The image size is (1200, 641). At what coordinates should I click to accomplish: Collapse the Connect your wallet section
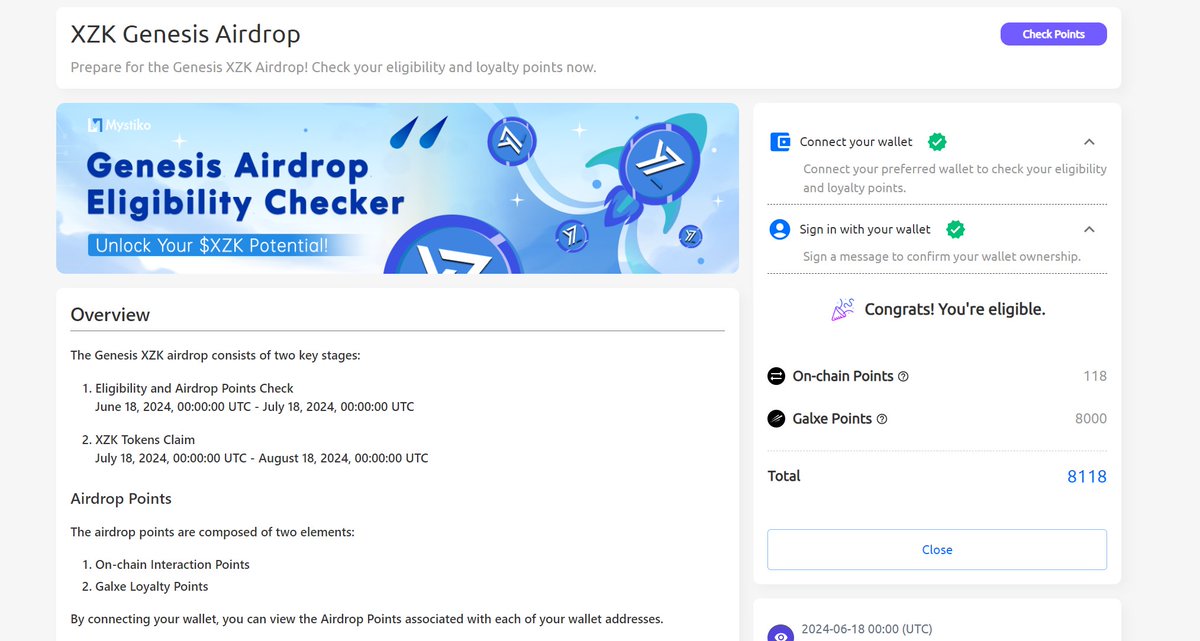pos(1090,142)
